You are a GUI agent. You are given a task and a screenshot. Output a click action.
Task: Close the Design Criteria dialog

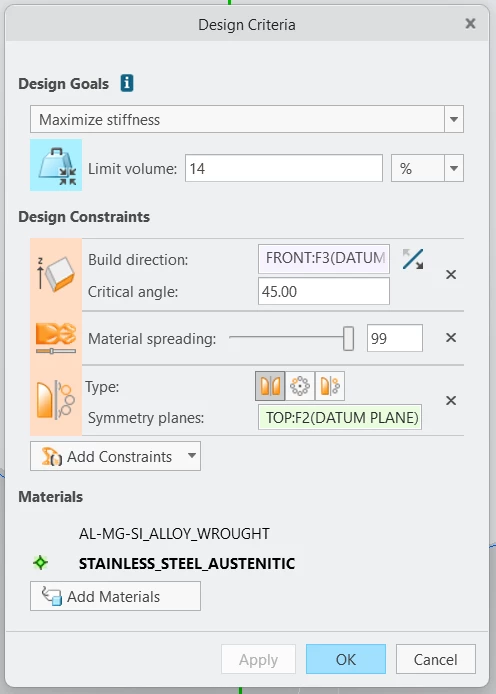pyautogui.click(x=470, y=23)
